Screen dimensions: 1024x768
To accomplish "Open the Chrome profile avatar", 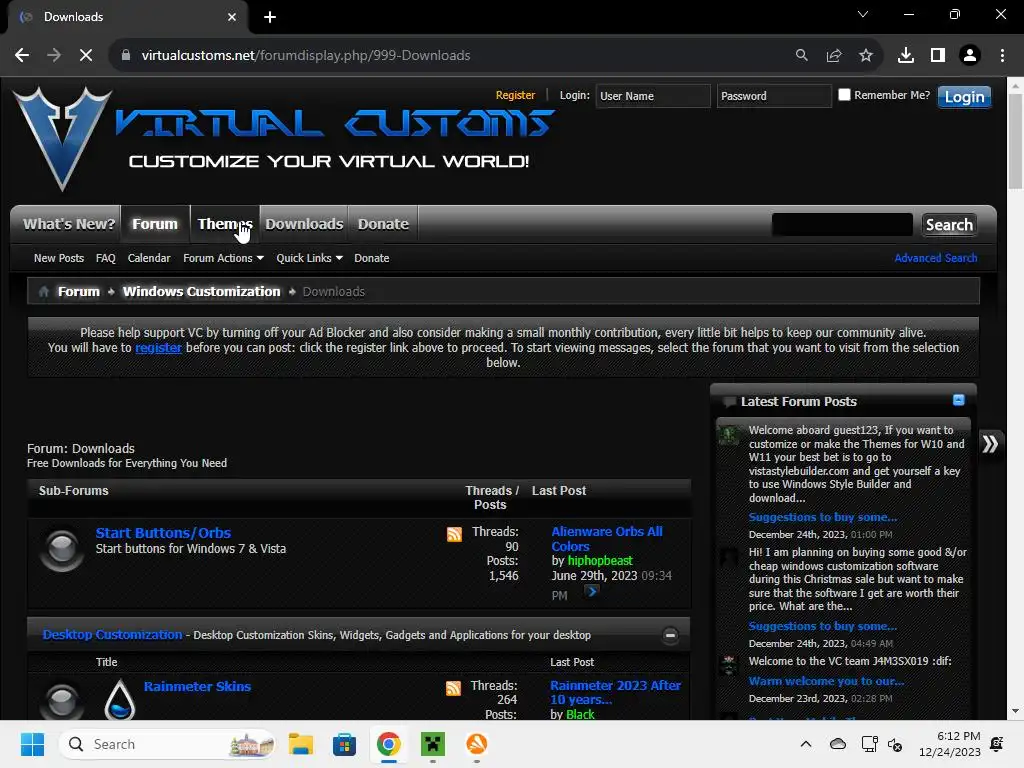I will [x=970, y=56].
